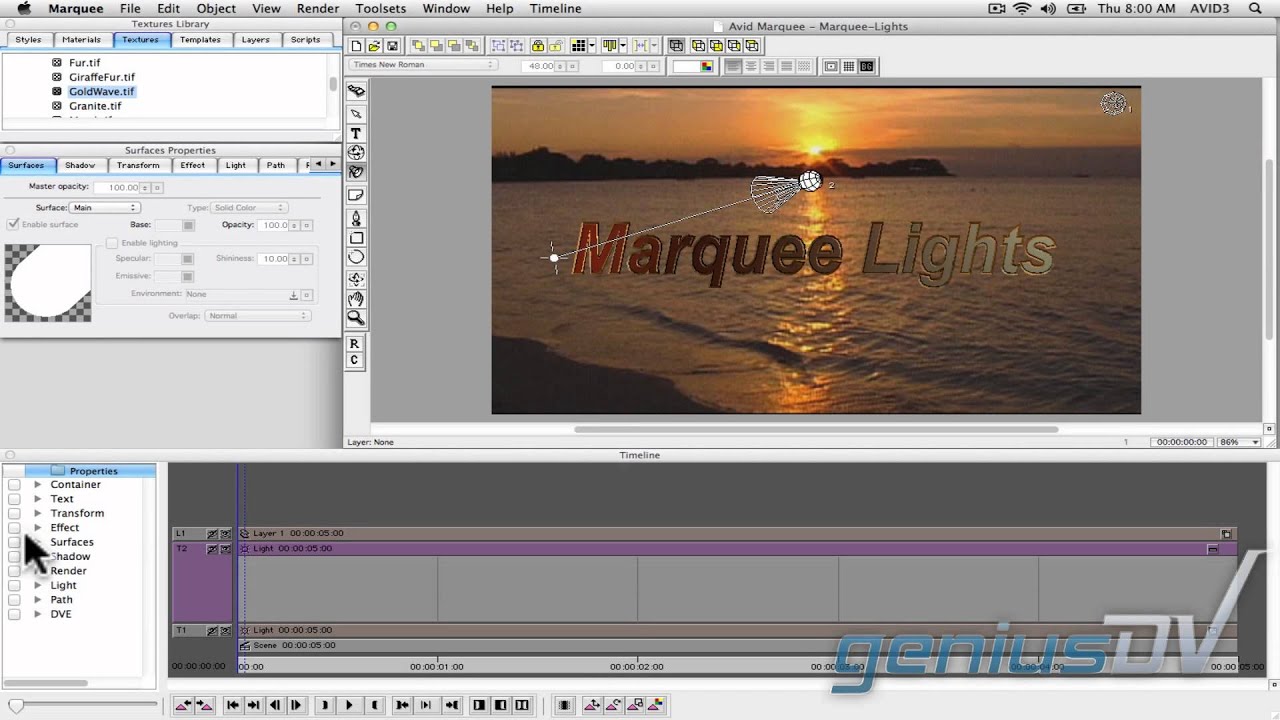Enable the Light property checkbox
This screenshot has width=1280, height=720.
(14, 585)
